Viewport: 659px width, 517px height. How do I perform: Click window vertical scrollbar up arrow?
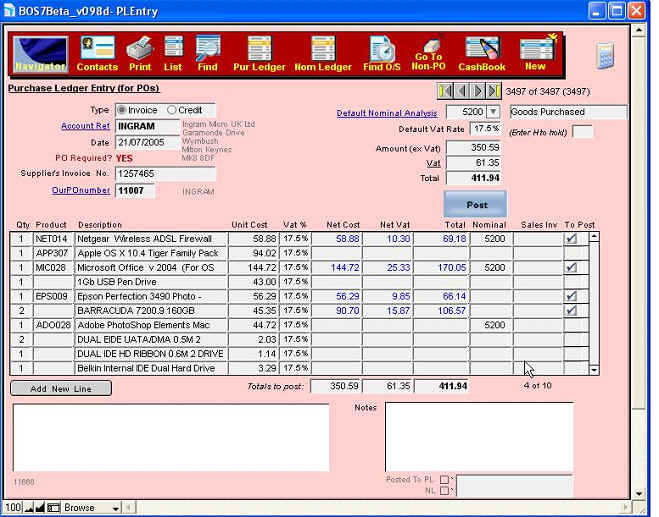tap(639, 30)
